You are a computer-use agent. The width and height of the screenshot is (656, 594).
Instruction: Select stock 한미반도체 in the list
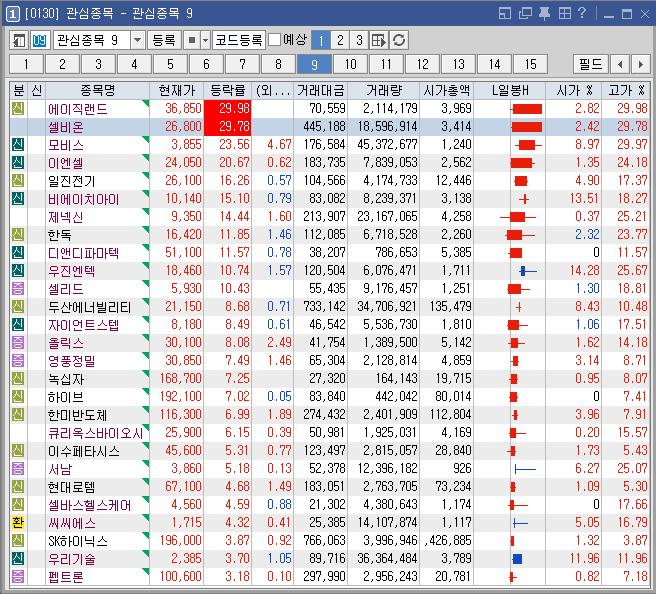(77, 415)
